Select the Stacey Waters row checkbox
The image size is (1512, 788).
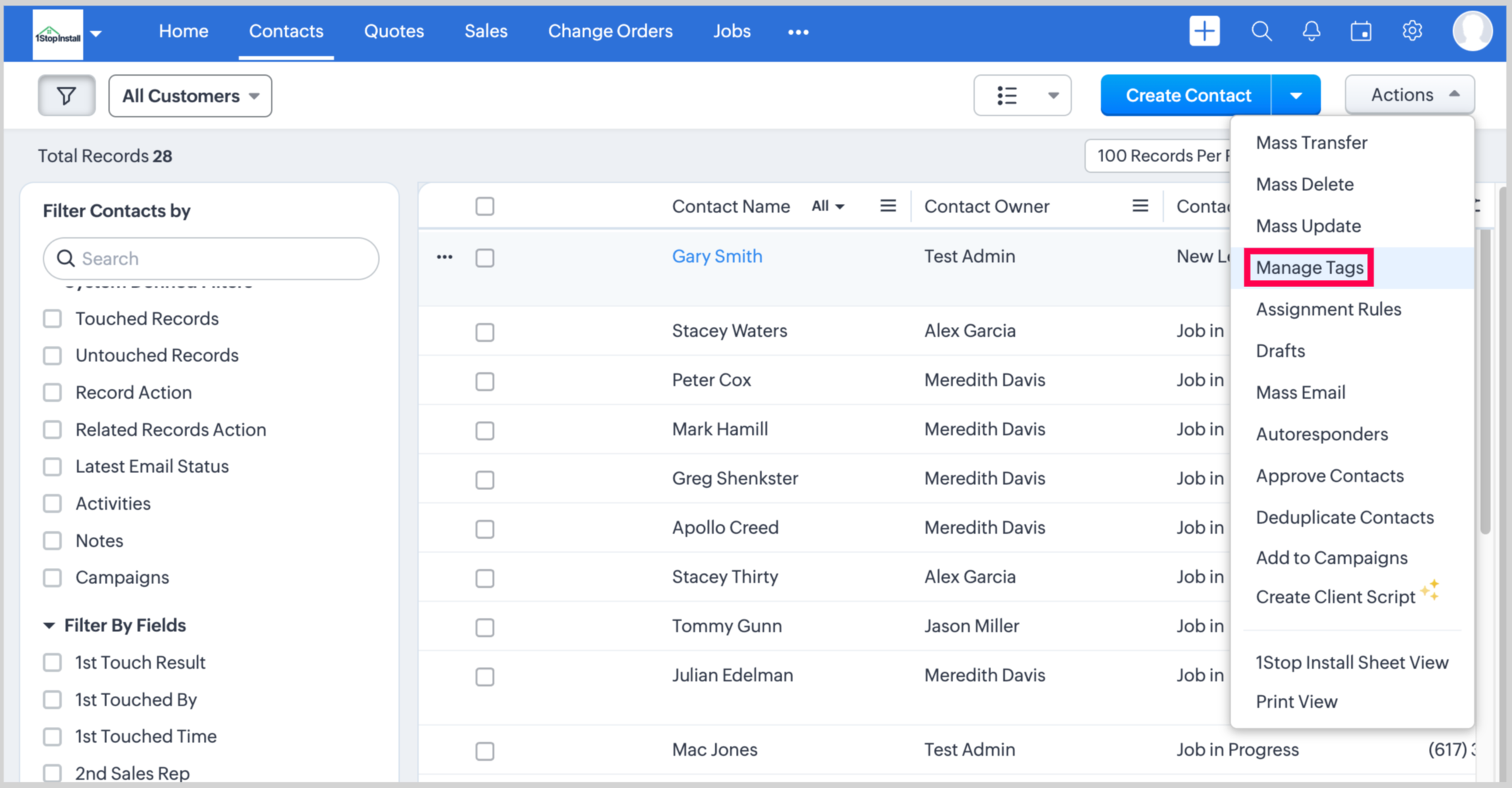(x=484, y=332)
